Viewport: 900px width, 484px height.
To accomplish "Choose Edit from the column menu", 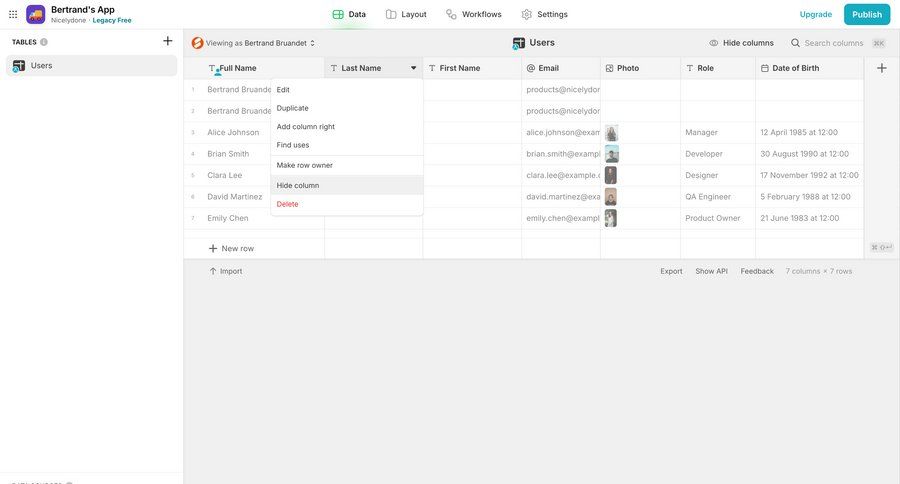I will pos(347,90).
